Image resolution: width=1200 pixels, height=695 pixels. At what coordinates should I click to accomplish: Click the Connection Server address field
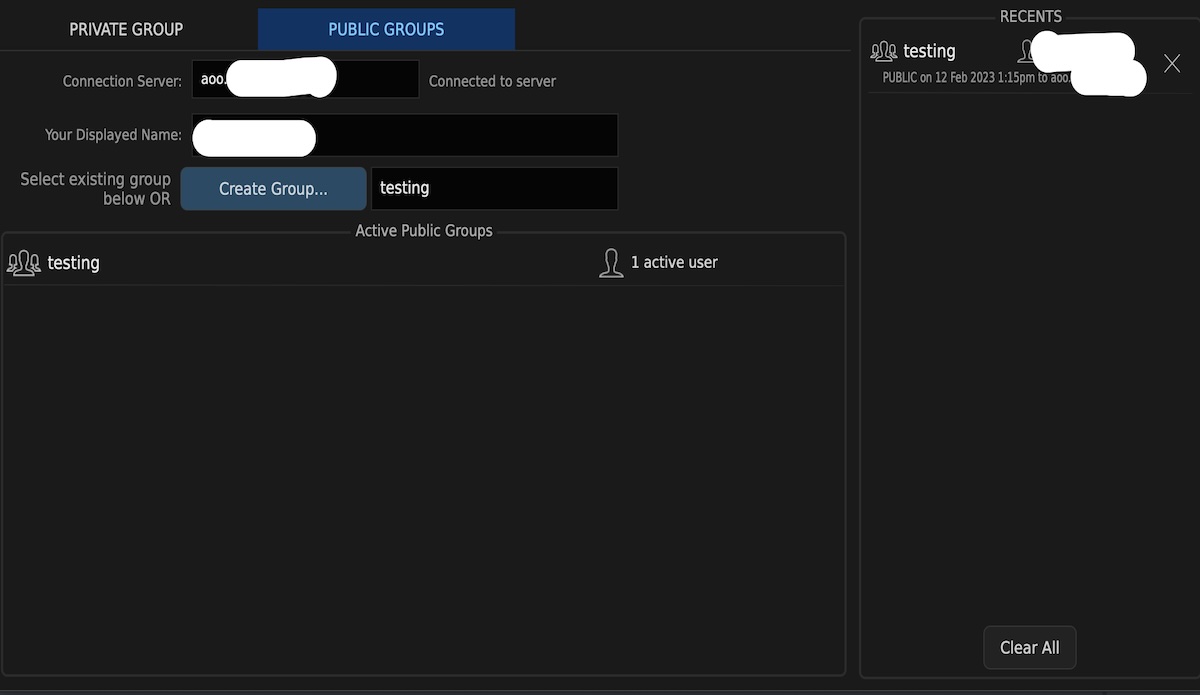coord(305,80)
